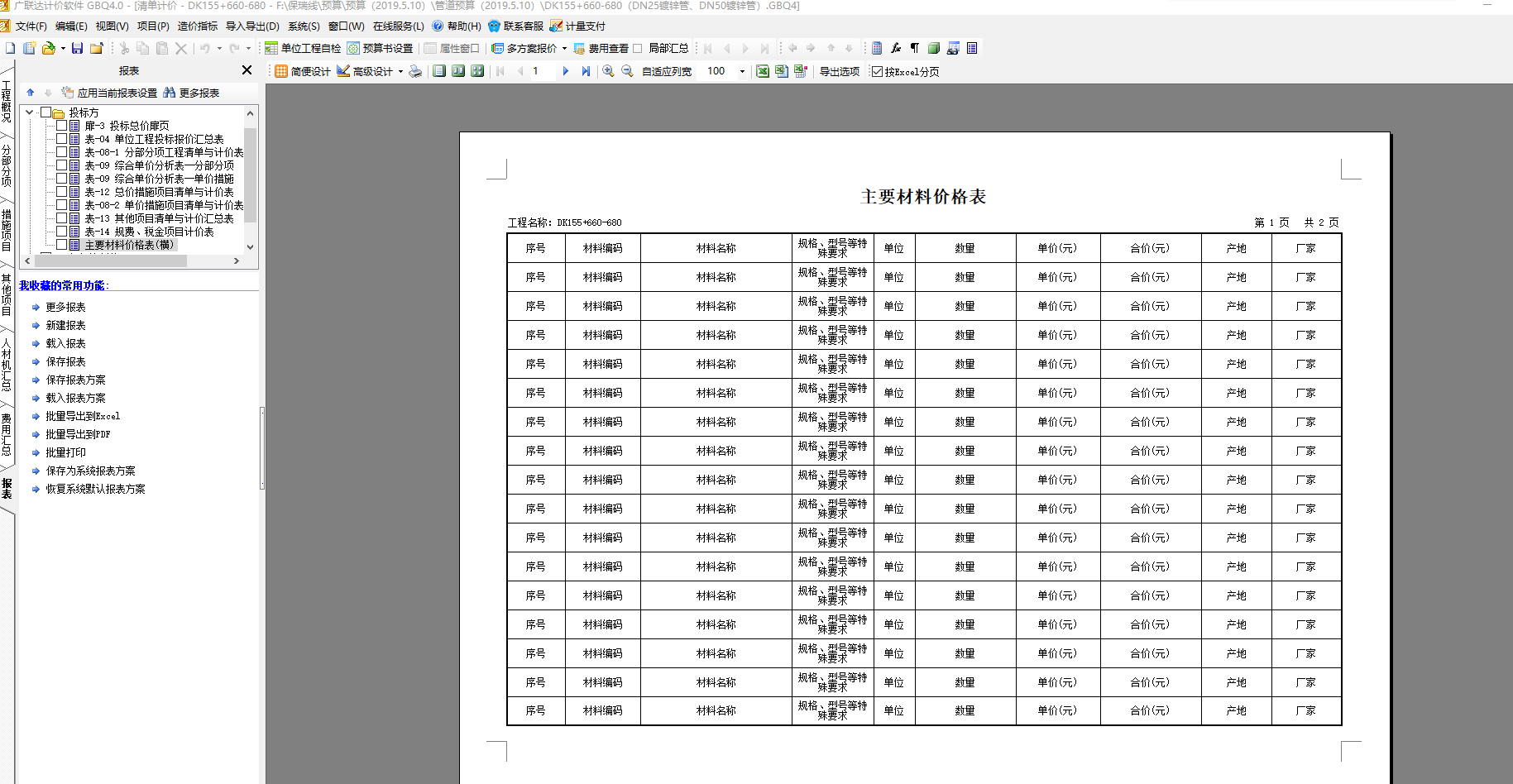The height and width of the screenshot is (784, 1513).
Task: Check the 投标方 folder checkbox
Action: [46, 112]
